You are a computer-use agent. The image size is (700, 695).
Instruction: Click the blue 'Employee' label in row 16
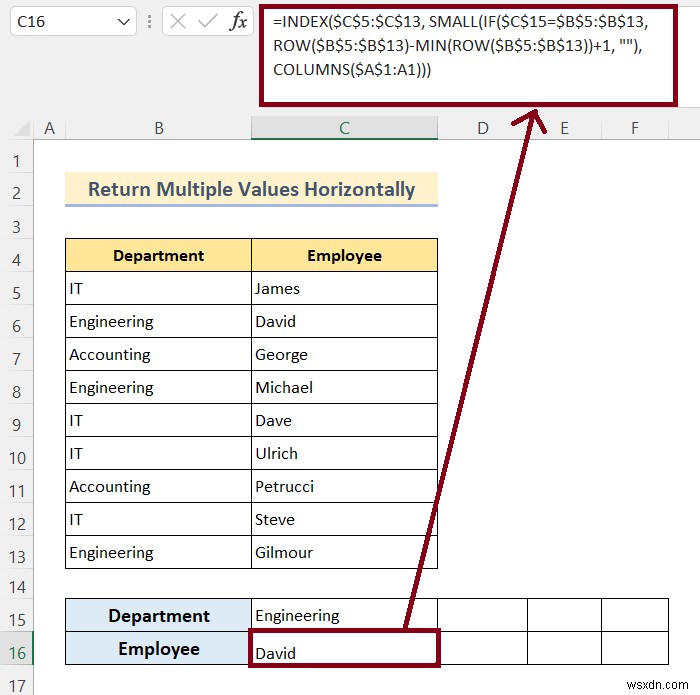pos(158,648)
